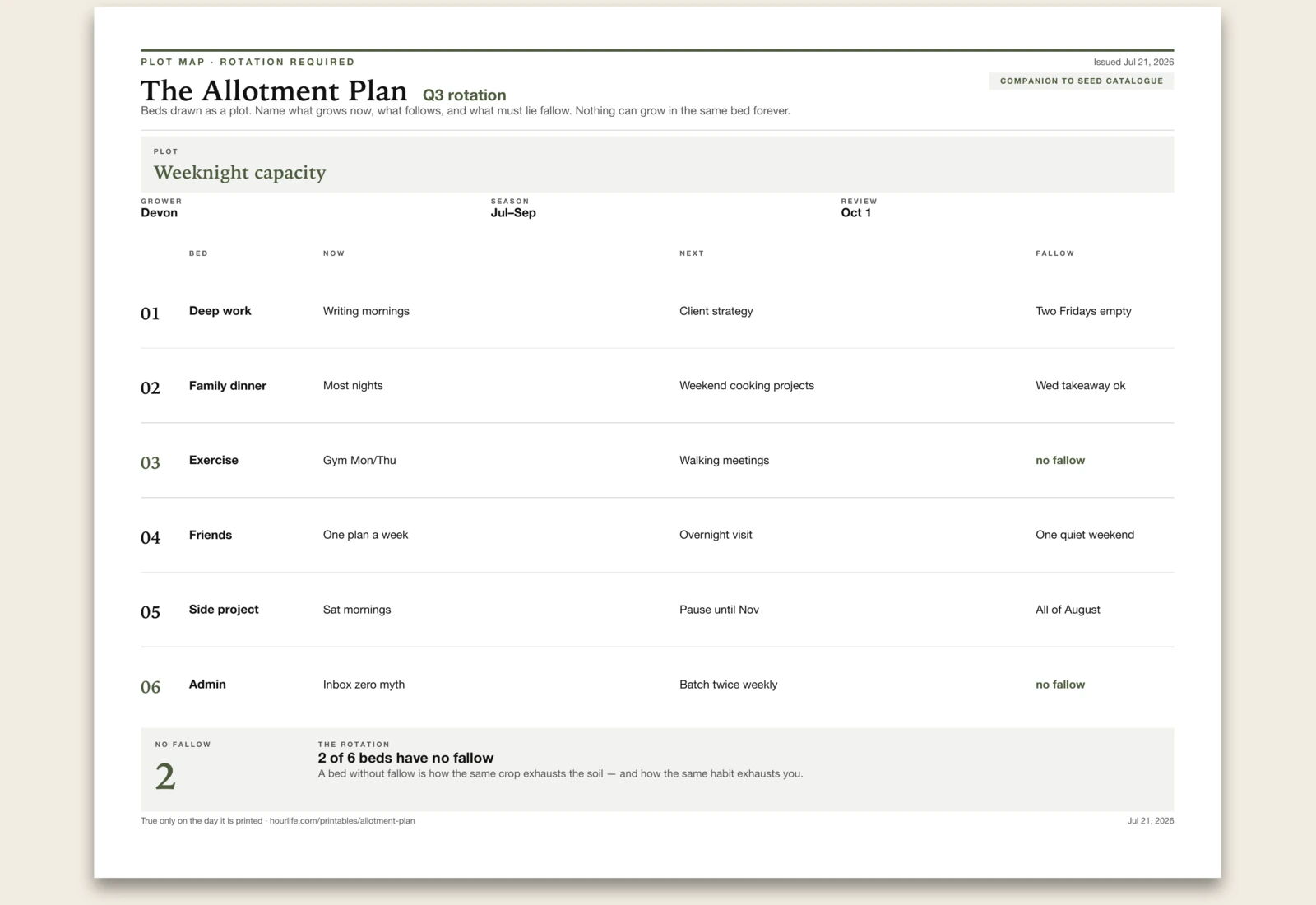Click the '2 of 6 beds have no fallow' heading
Screen dimensions: 1316x905
[x=405, y=758]
